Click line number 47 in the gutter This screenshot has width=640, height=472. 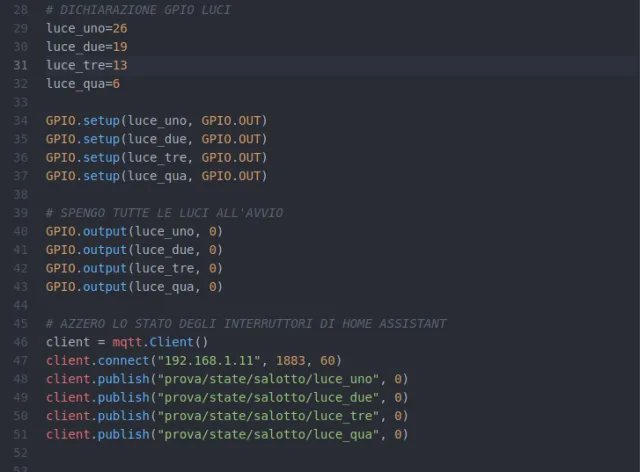tap(21, 360)
